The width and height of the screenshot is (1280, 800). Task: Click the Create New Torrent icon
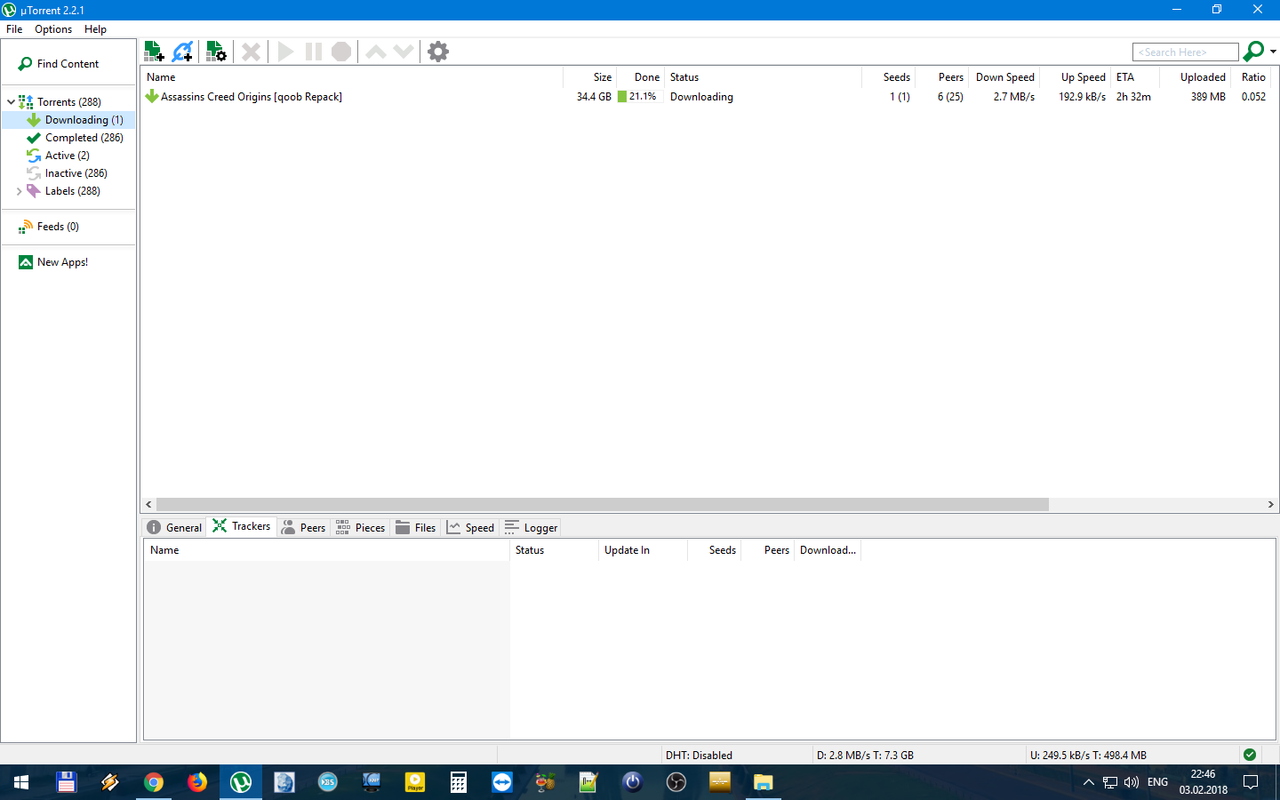click(215, 51)
